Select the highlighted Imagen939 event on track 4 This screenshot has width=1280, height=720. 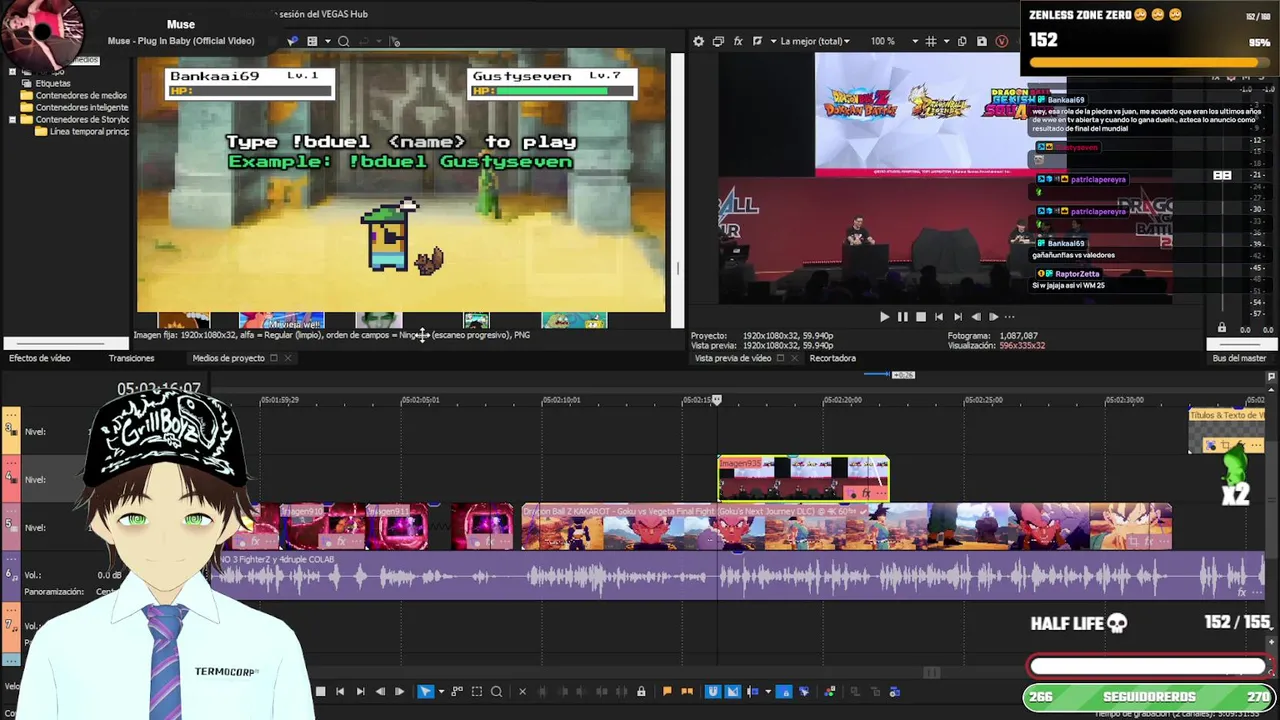803,479
